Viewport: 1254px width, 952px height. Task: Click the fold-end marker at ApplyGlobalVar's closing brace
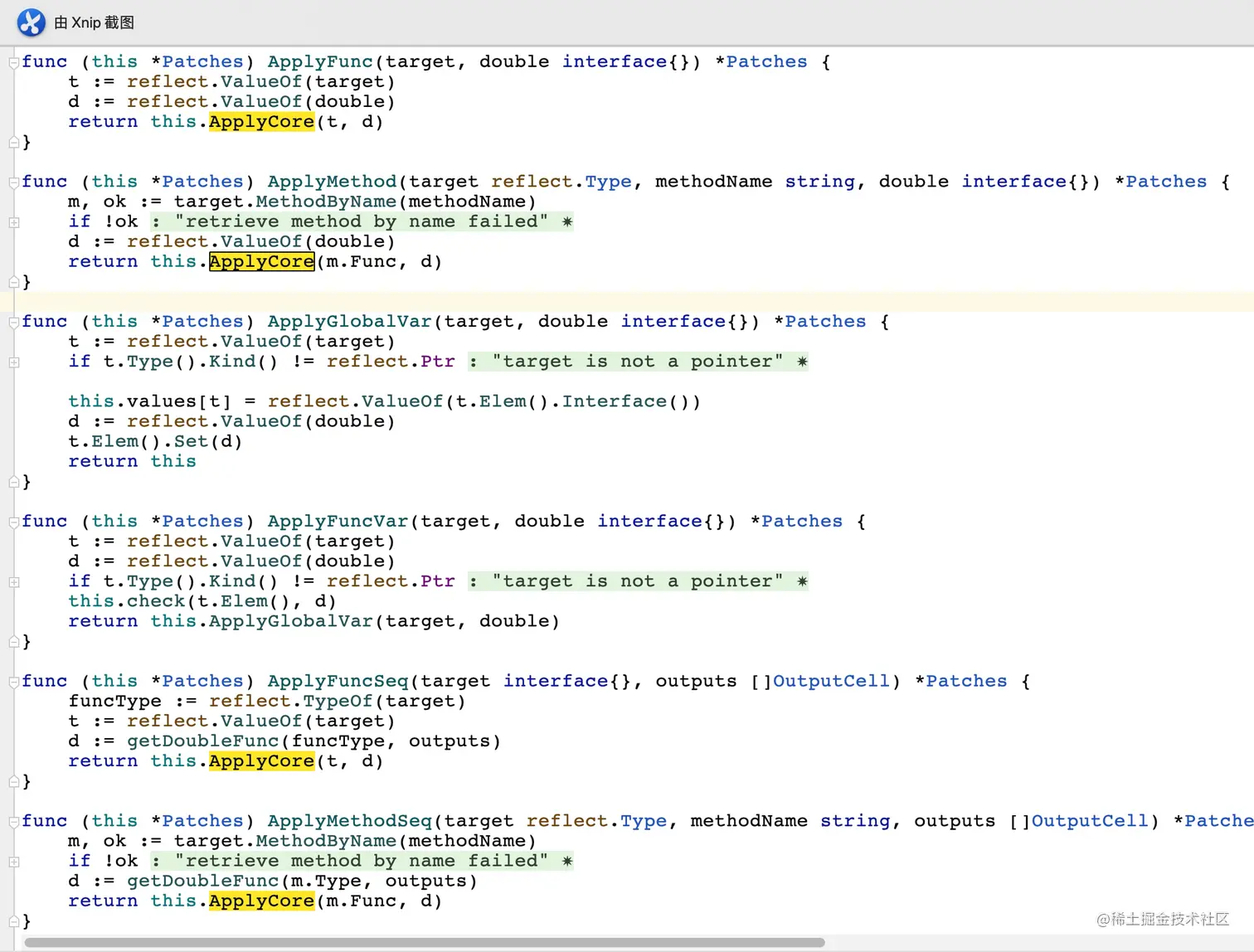[x=14, y=482]
